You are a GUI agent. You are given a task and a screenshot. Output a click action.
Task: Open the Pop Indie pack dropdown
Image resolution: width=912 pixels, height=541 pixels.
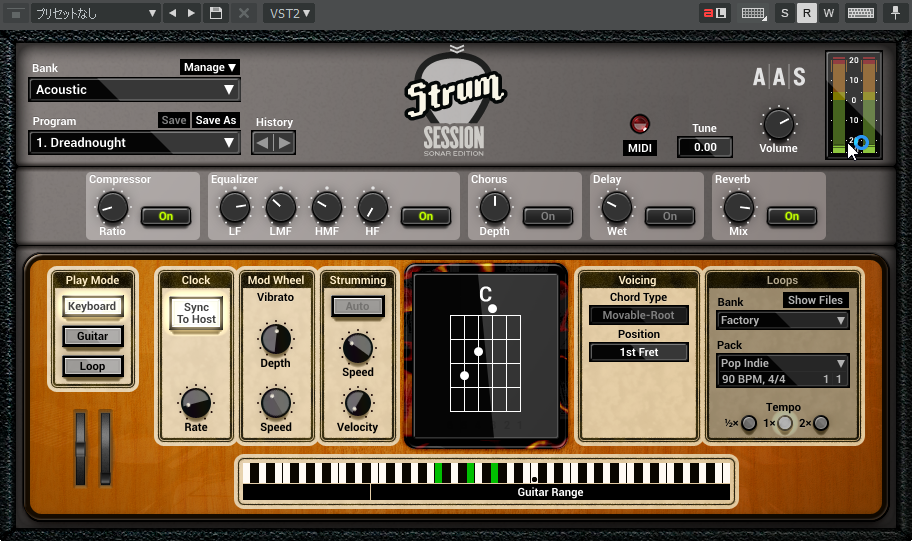tap(782, 363)
